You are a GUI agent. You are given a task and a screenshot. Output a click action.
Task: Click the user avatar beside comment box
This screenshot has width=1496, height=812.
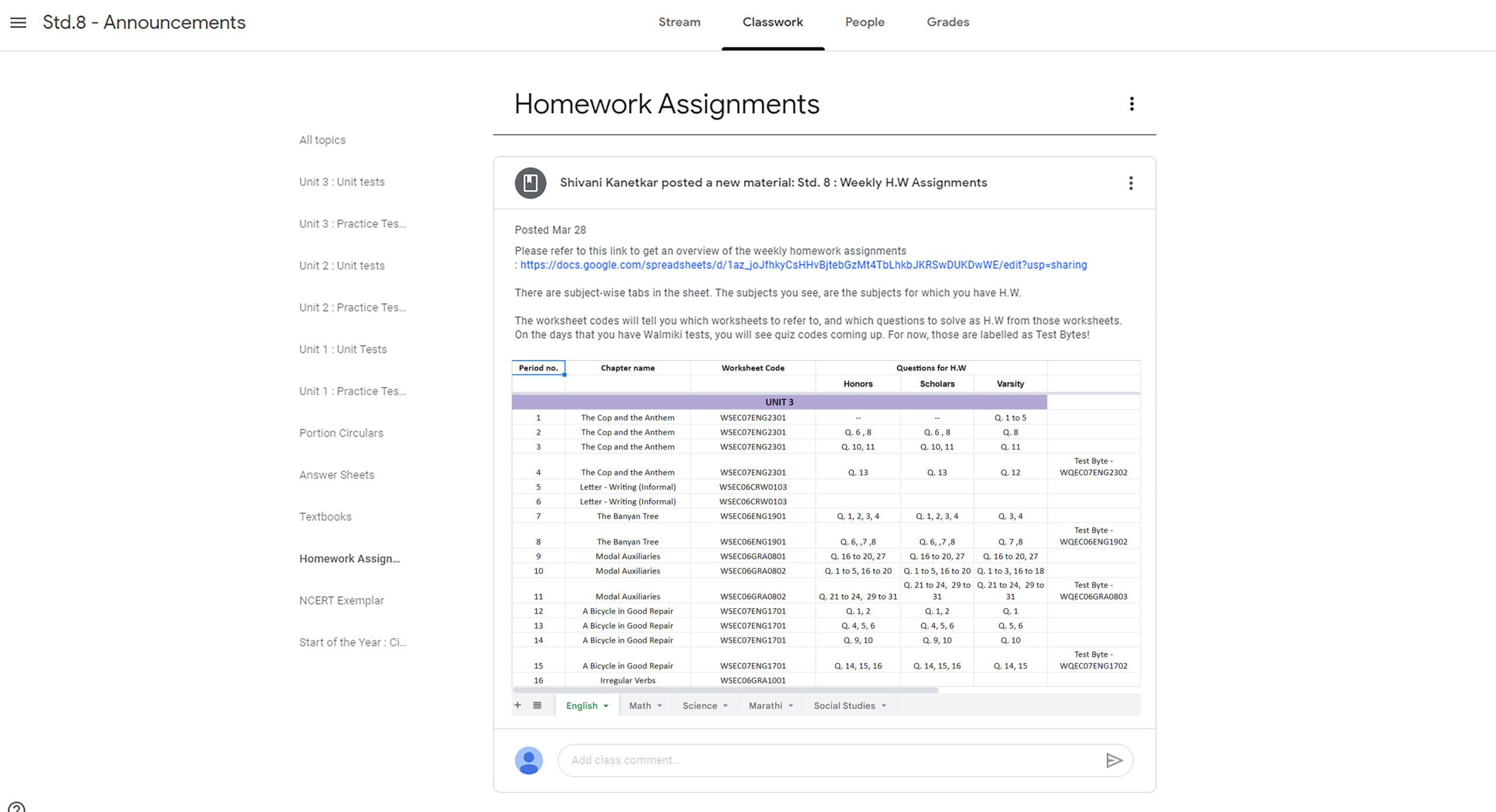(528, 760)
